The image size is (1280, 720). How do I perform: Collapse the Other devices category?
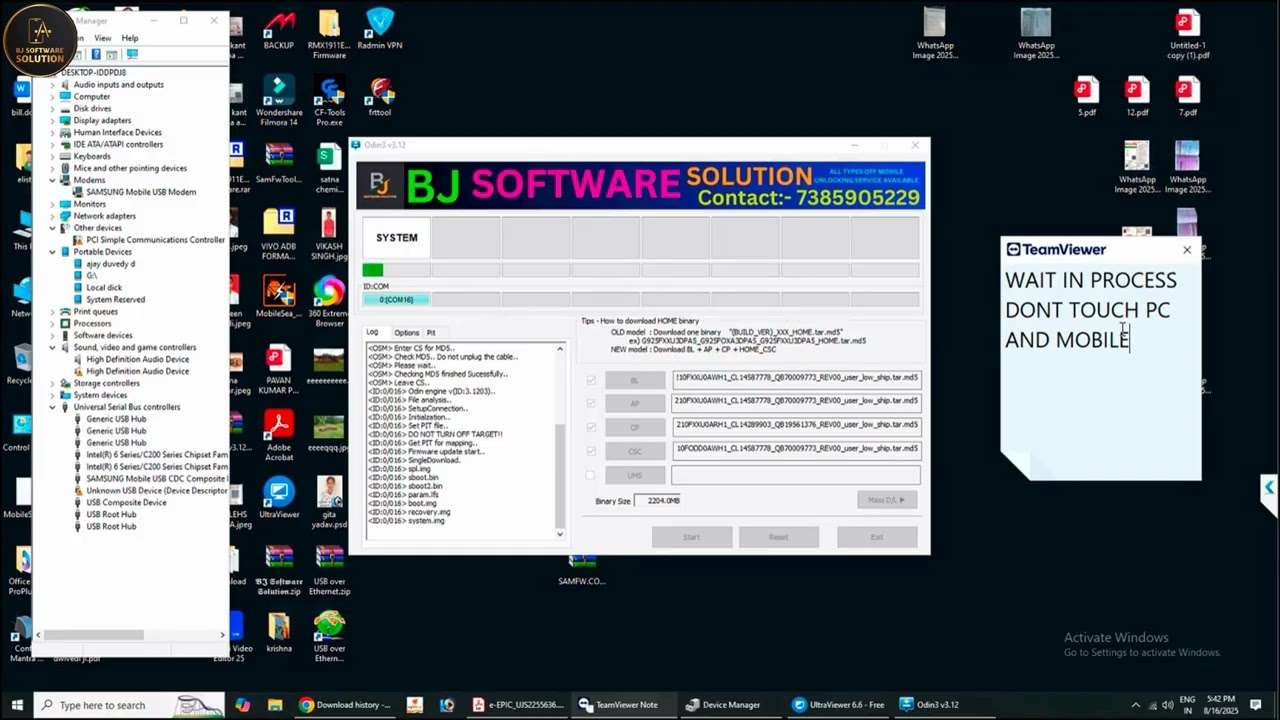(53, 228)
